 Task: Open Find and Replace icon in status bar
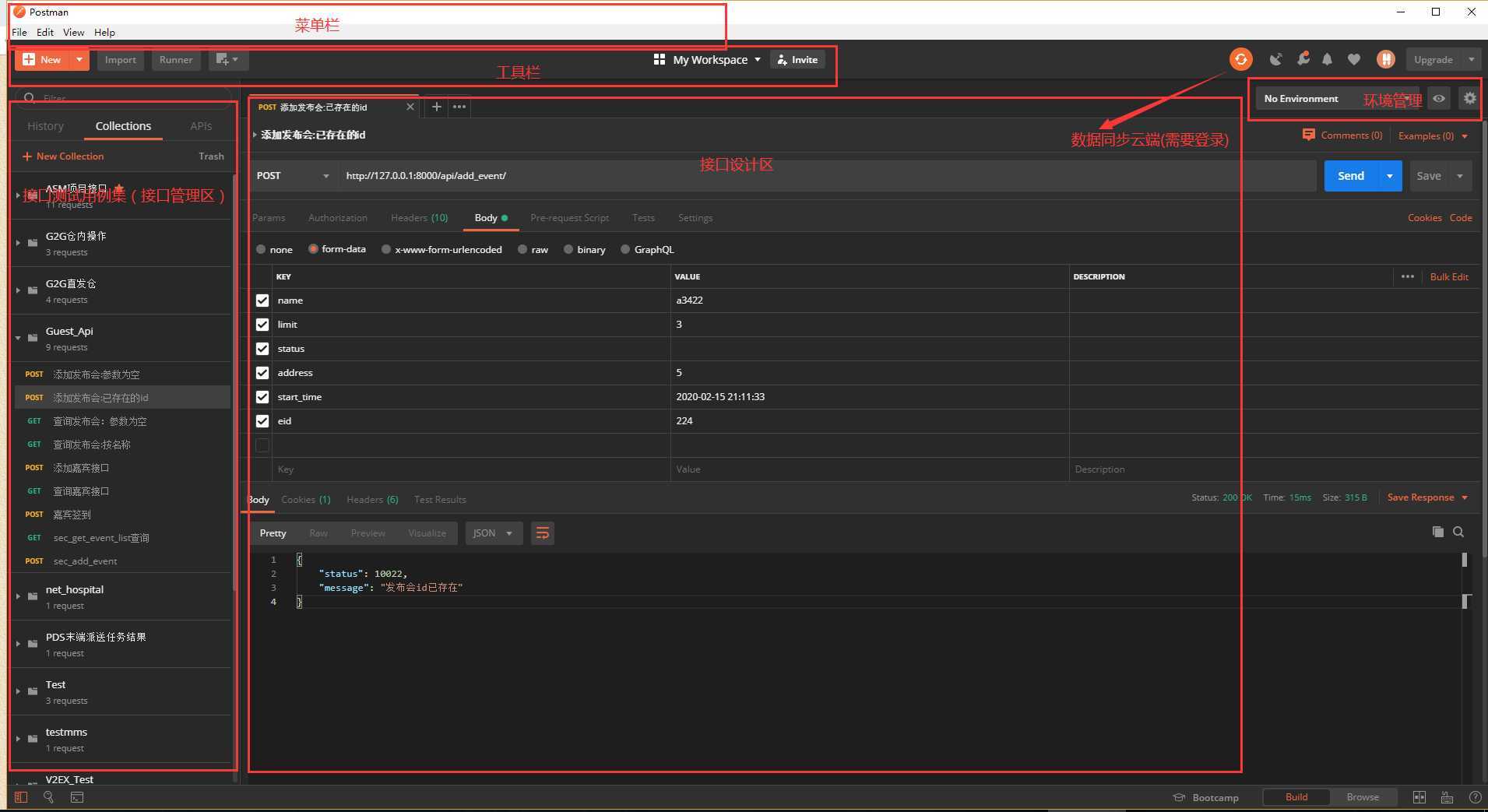[x=48, y=797]
